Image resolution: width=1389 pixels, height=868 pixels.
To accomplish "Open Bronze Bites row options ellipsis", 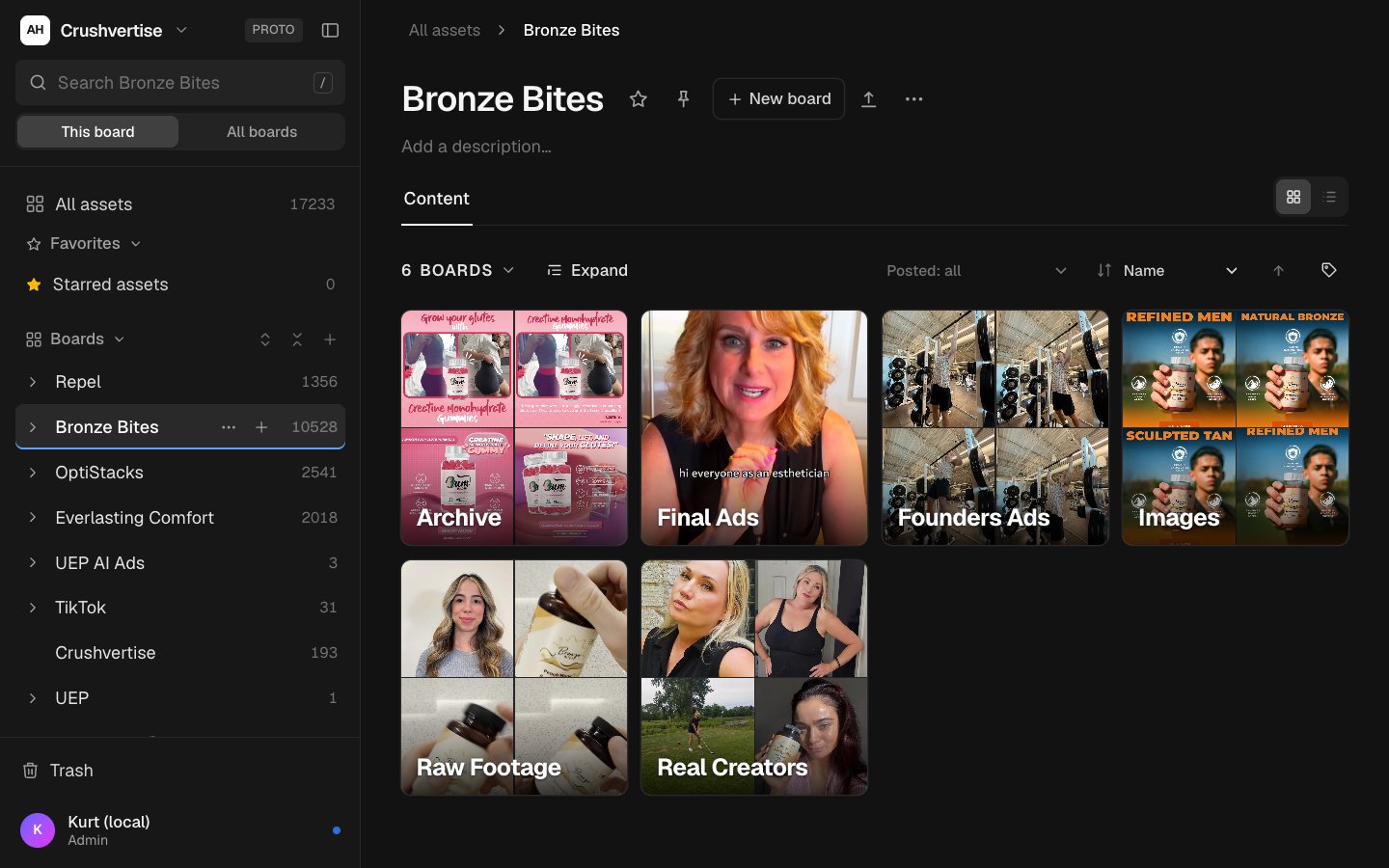I will point(229,427).
